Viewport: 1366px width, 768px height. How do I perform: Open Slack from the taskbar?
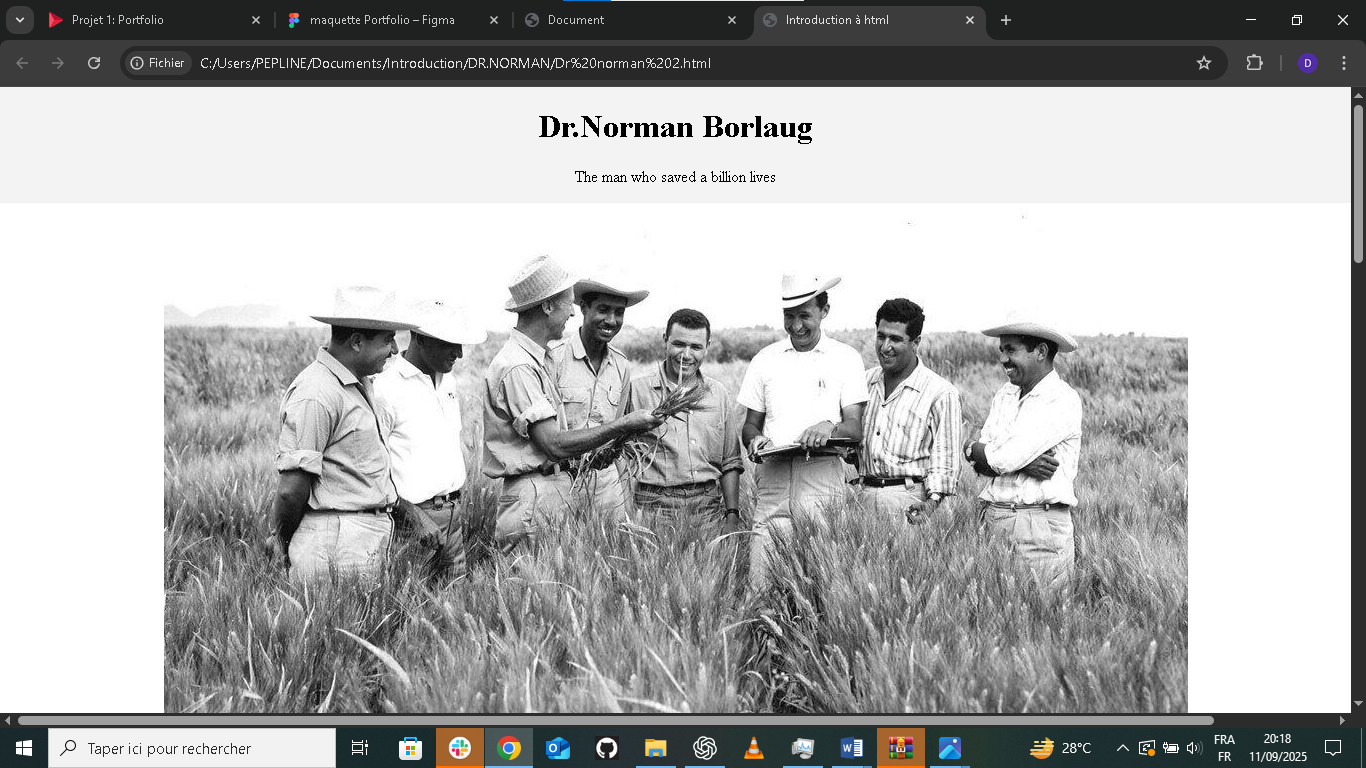tap(460, 748)
